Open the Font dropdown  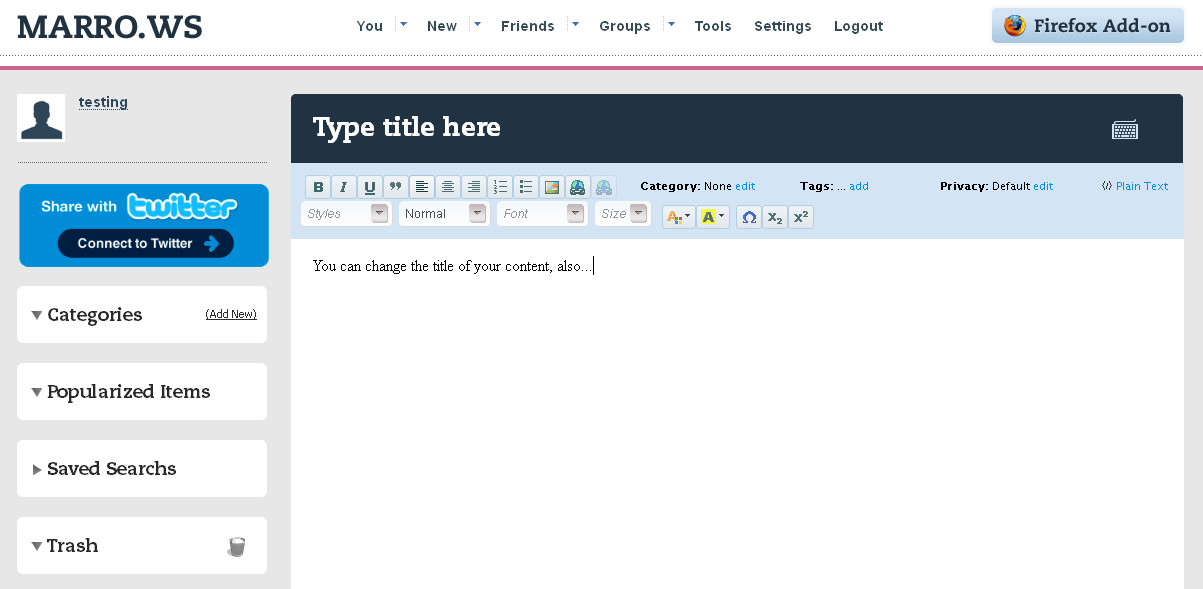541,214
